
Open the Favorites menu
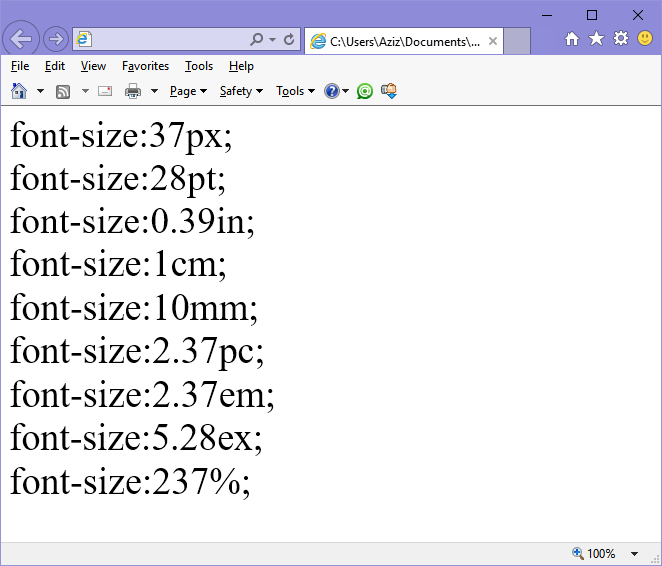tap(145, 66)
